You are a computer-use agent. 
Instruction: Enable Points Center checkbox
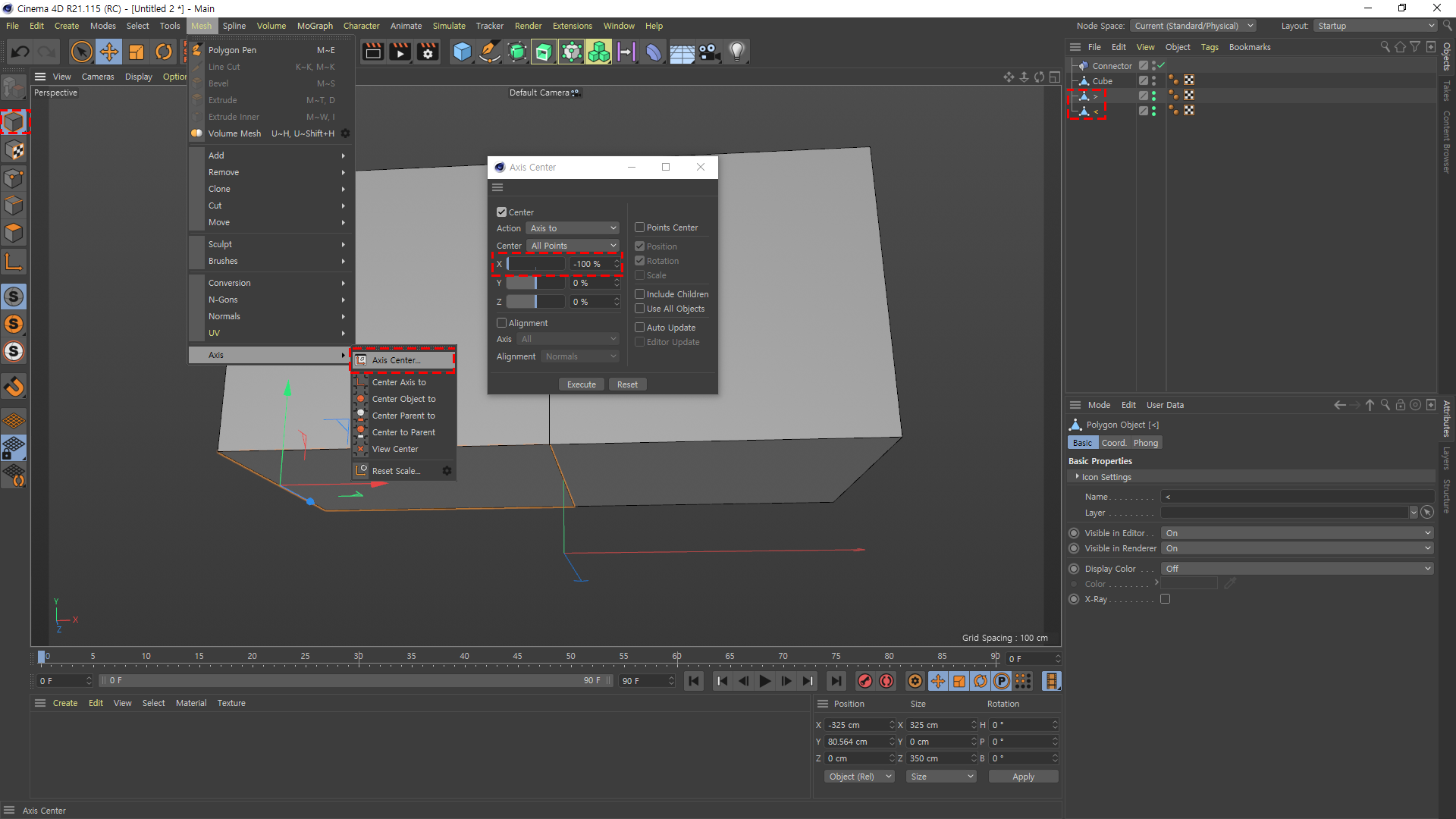(639, 227)
